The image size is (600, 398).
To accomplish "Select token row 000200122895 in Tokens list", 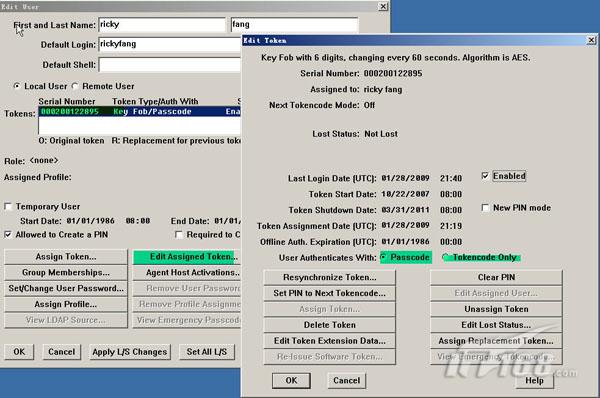I will pos(140,111).
